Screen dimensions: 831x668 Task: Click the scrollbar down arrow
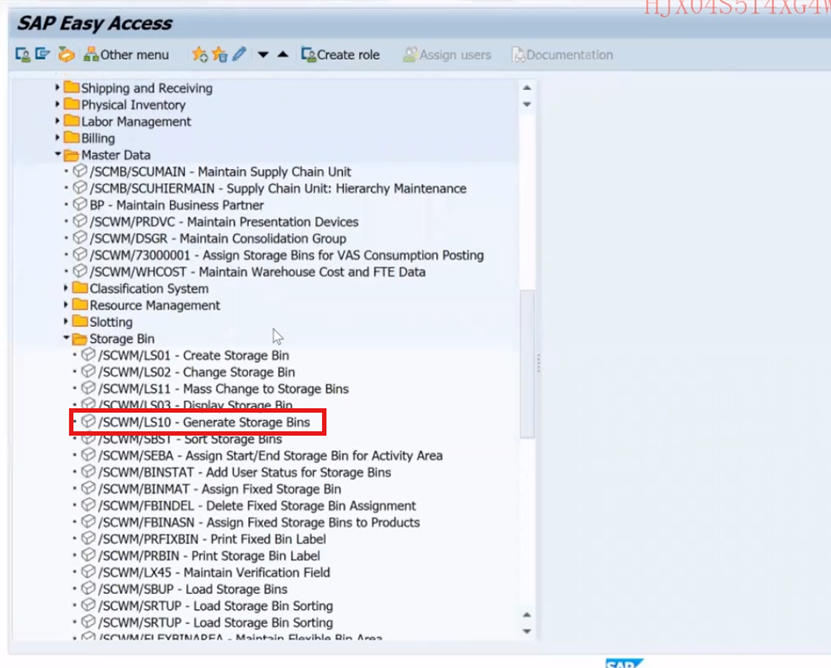pyautogui.click(x=527, y=632)
